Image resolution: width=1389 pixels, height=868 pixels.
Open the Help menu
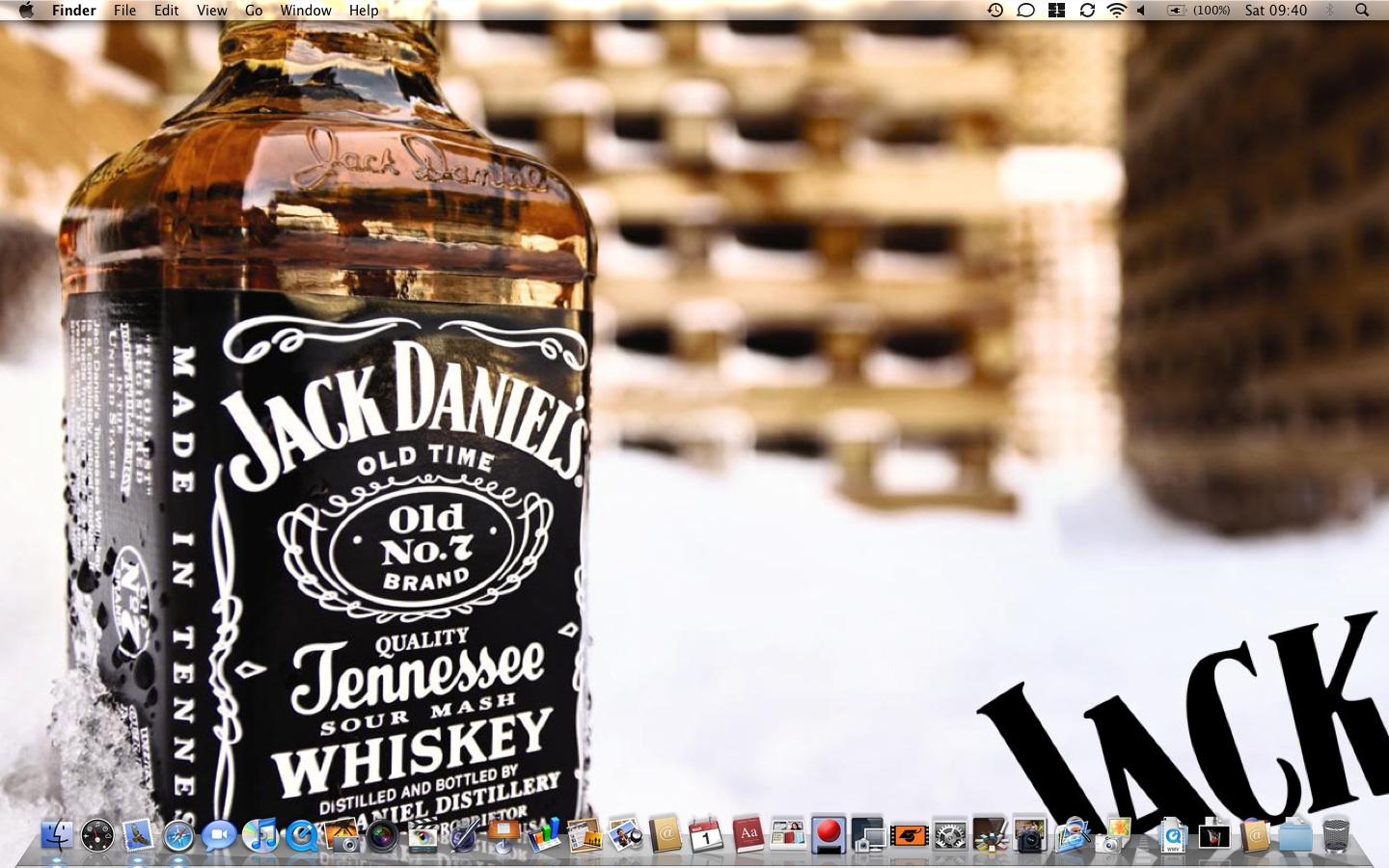pos(364,11)
